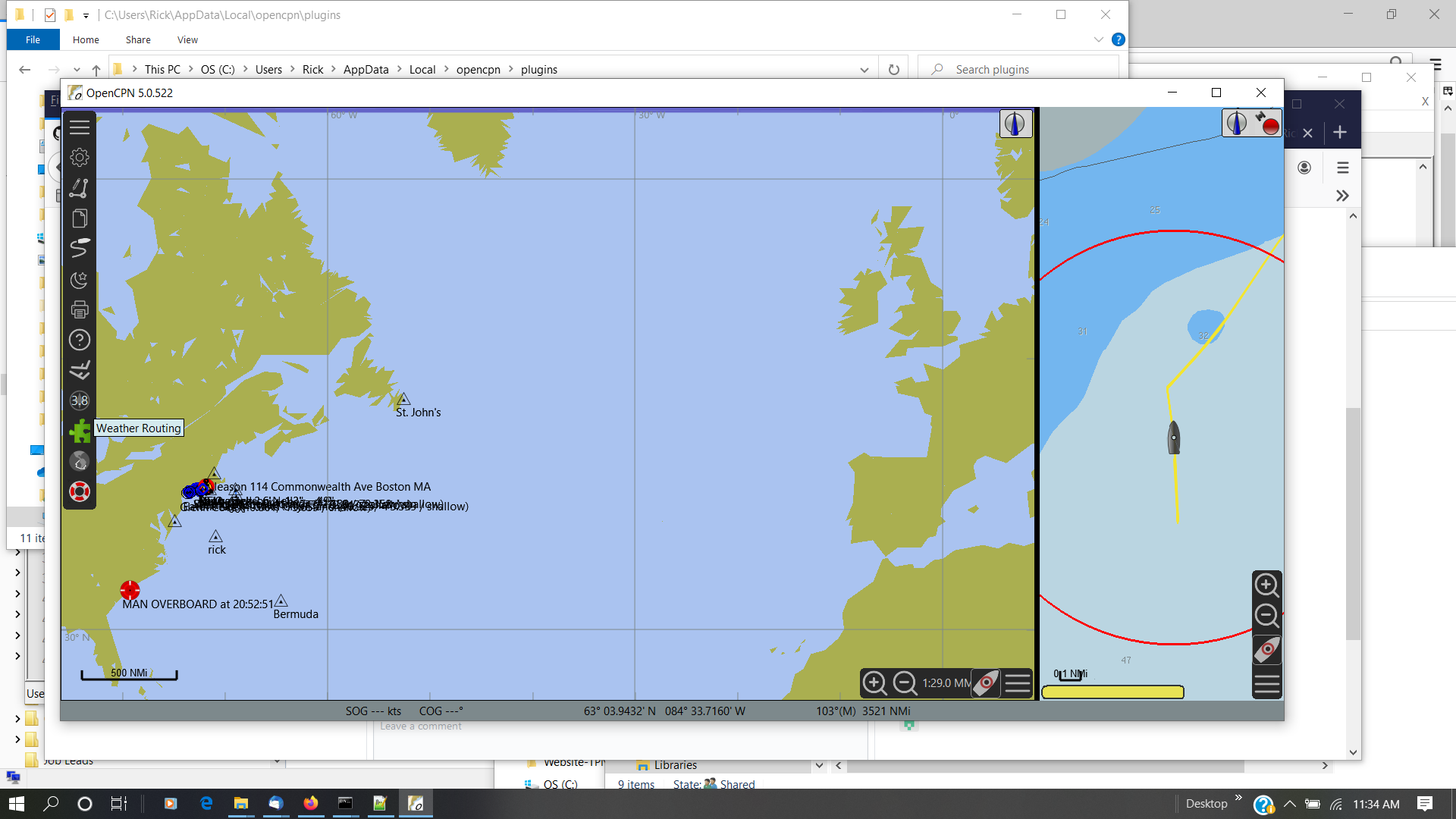Toggle follow-ship mode on main chart
The image size is (1456, 819).
986,683
